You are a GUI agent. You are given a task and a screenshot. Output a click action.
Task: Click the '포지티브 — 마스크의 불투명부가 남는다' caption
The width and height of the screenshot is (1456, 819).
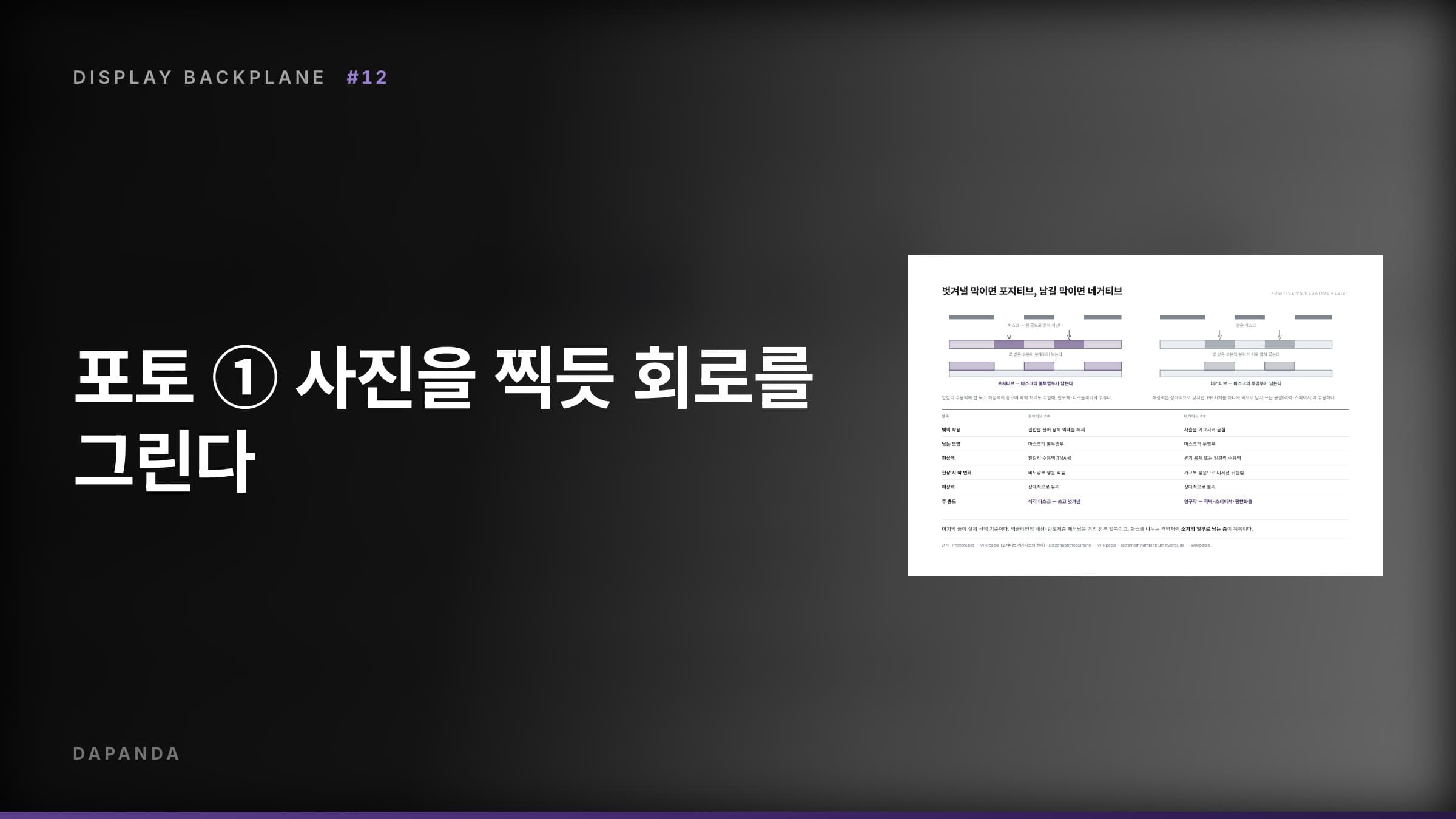tap(1035, 383)
